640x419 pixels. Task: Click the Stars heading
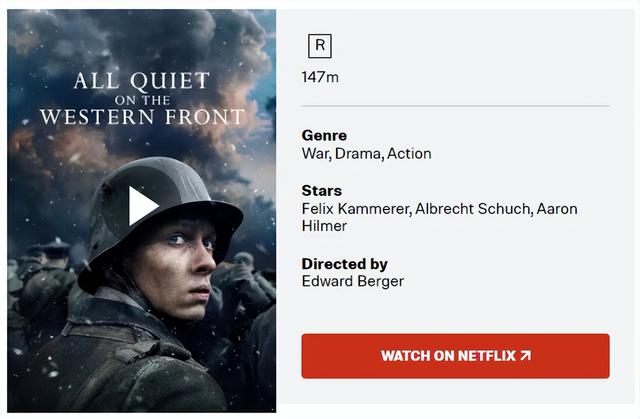(x=322, y=191)
